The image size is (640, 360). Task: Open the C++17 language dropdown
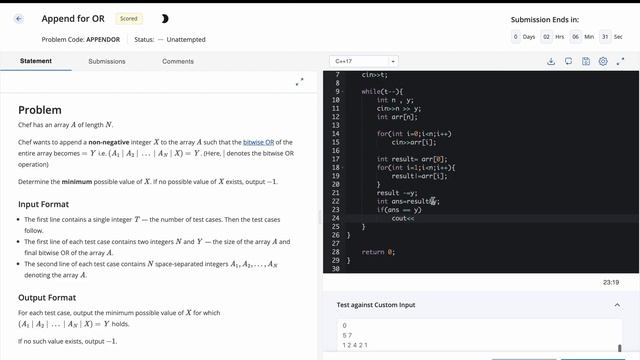pyautogui.click(x=364, y=61)
